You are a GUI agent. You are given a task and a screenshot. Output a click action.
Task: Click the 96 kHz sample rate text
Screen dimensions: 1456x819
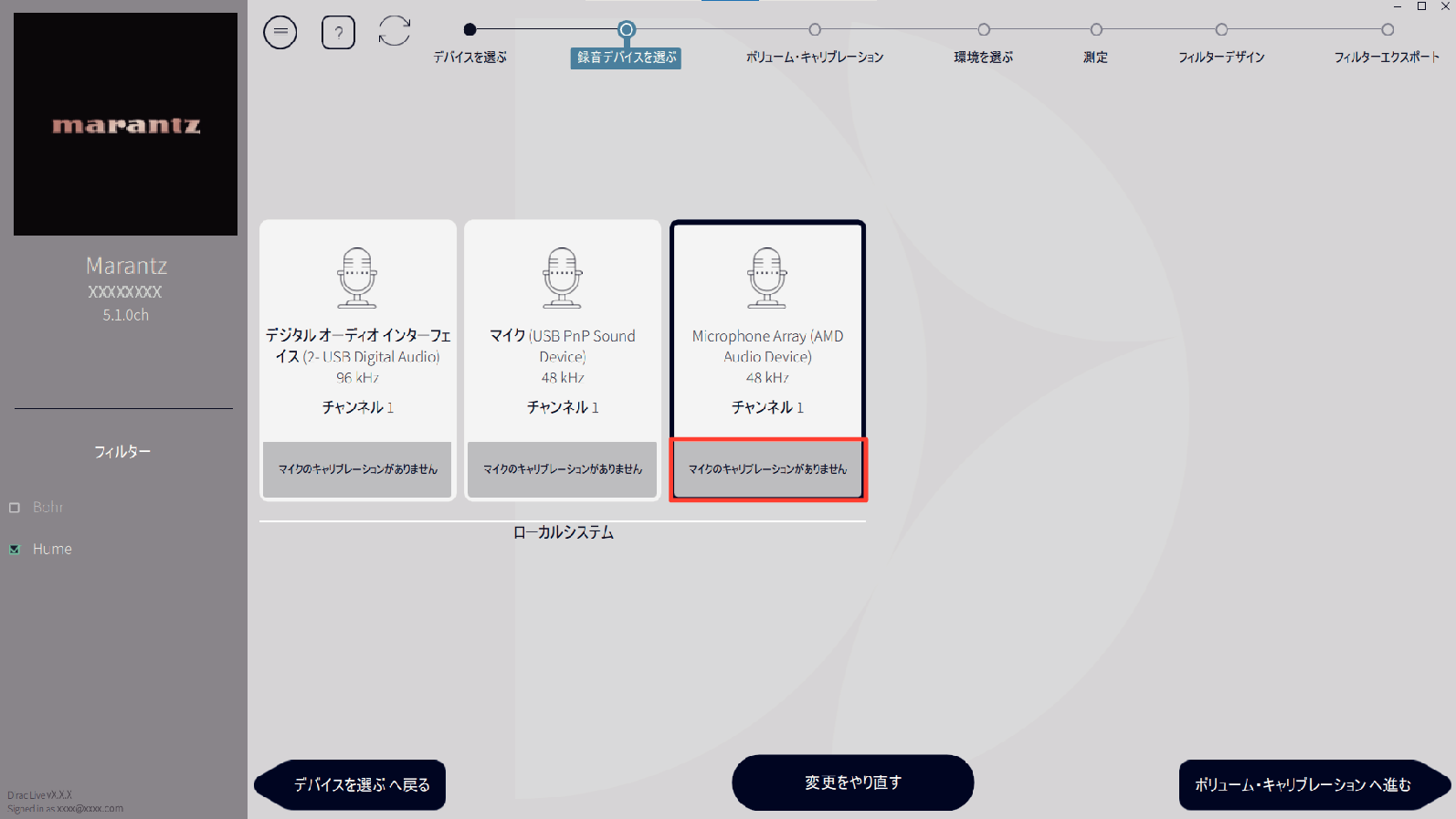(x=357, y=378)
